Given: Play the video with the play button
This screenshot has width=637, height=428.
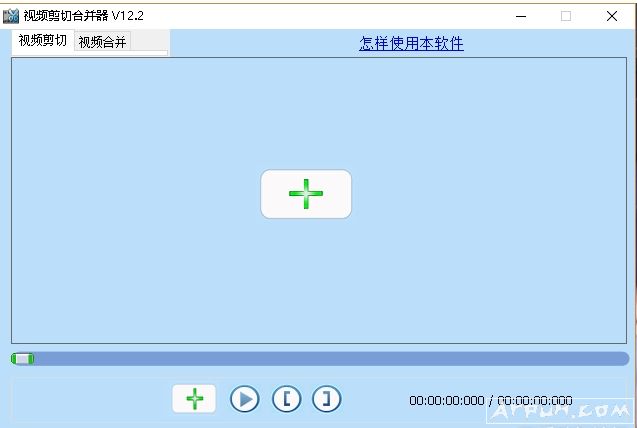Looking at the screenshot, I should tap(245, 399).
